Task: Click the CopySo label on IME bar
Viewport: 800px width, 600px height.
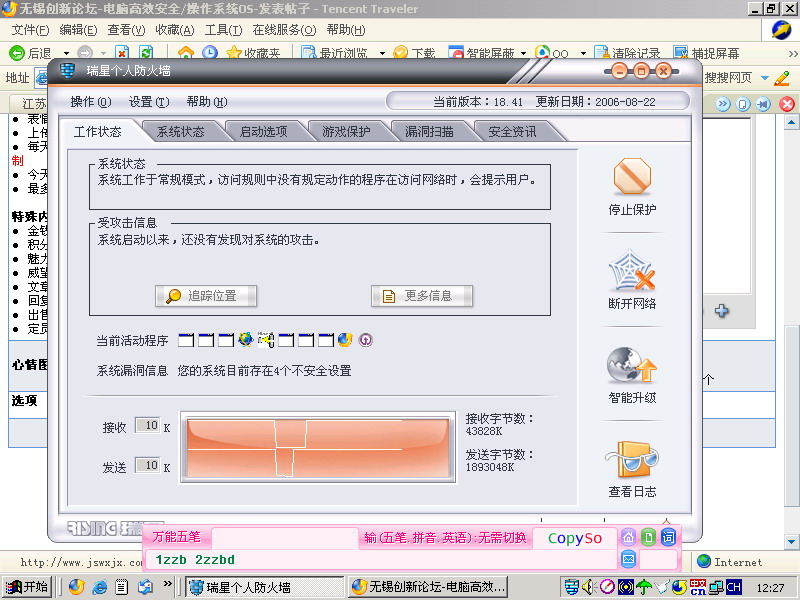Action: pyautogui.click(x=574, y=538)
